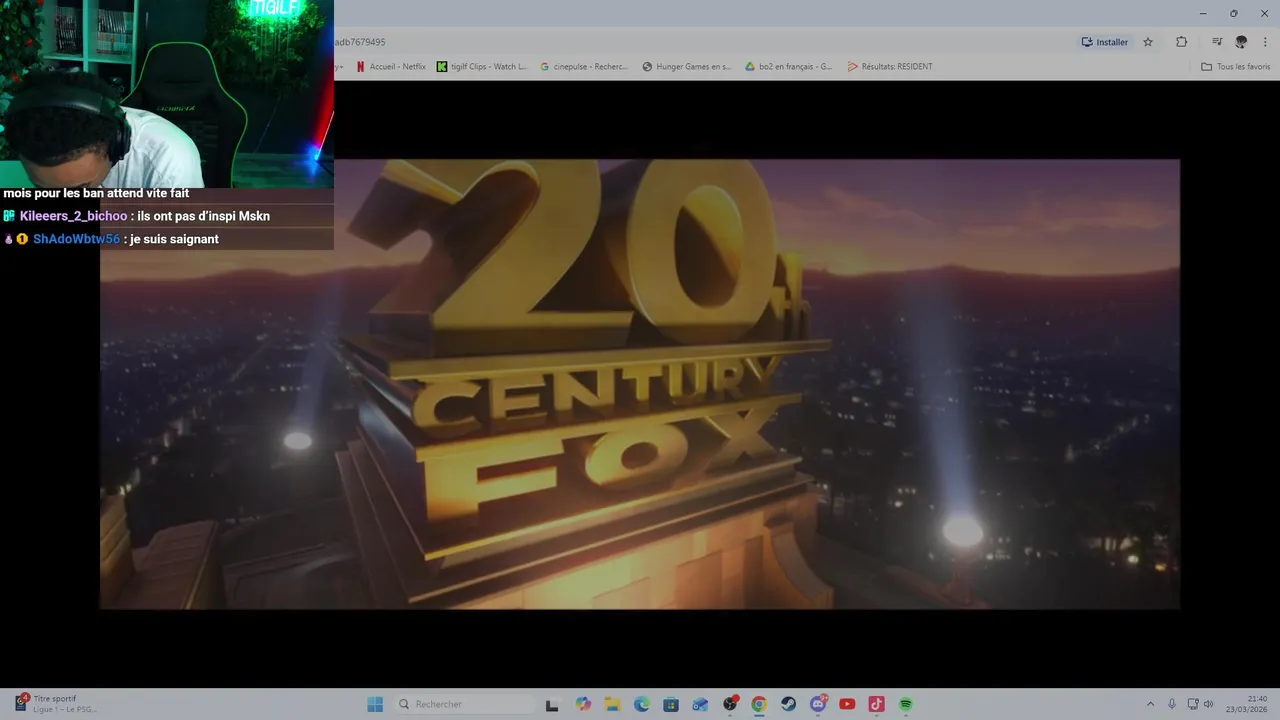Open the Titre sportif news widget
1280x720 pixels.
pyautogui.click(x=55, y=704)
